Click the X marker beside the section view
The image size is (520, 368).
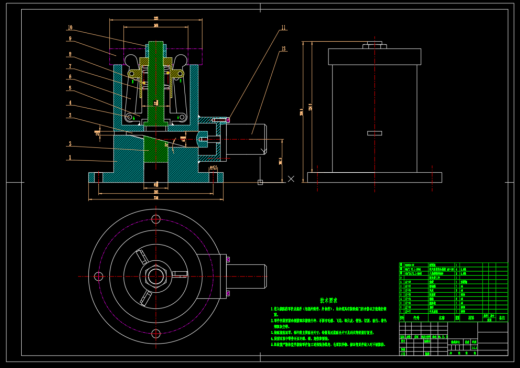[291, 179]
